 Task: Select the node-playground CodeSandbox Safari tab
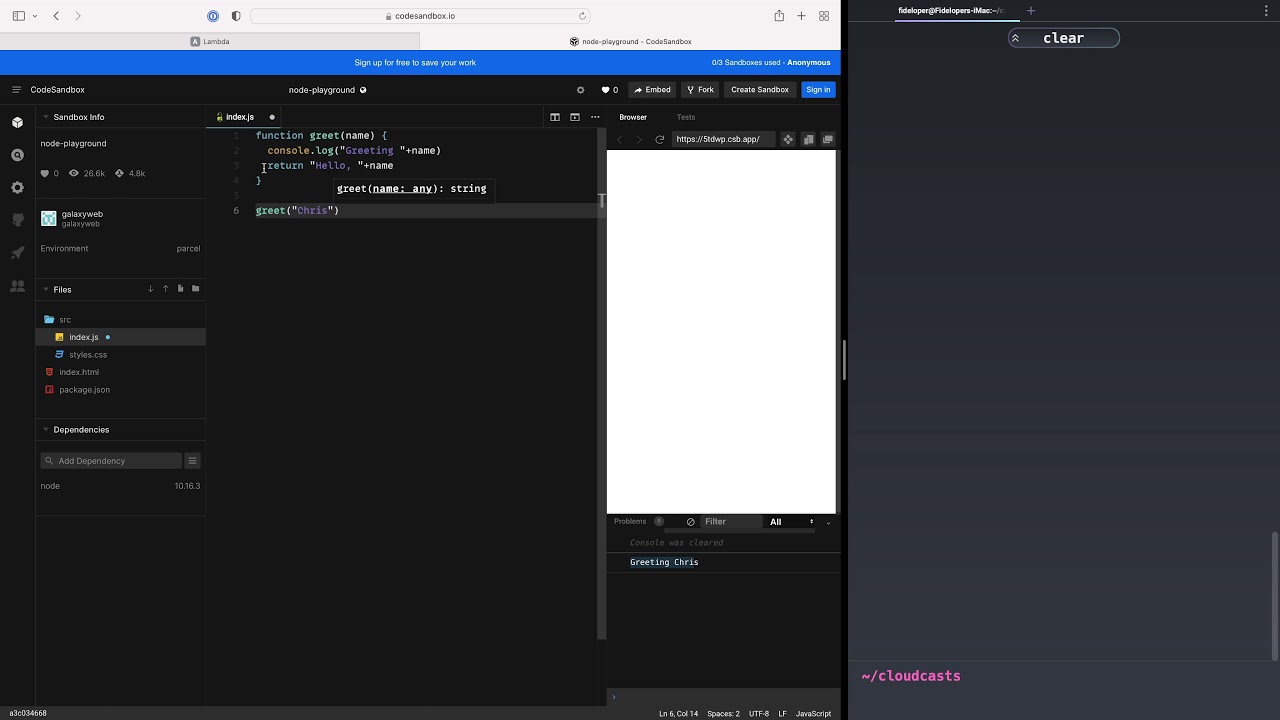(x=630, y=42)
